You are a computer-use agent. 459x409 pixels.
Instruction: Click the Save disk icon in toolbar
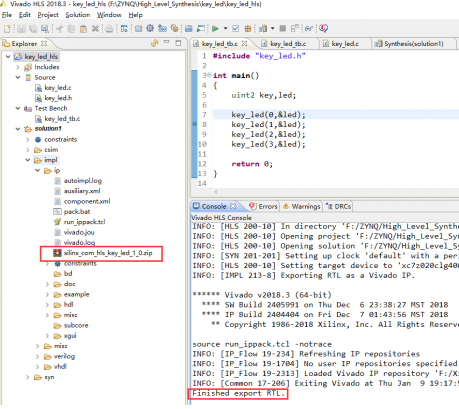tap(21, 29)
